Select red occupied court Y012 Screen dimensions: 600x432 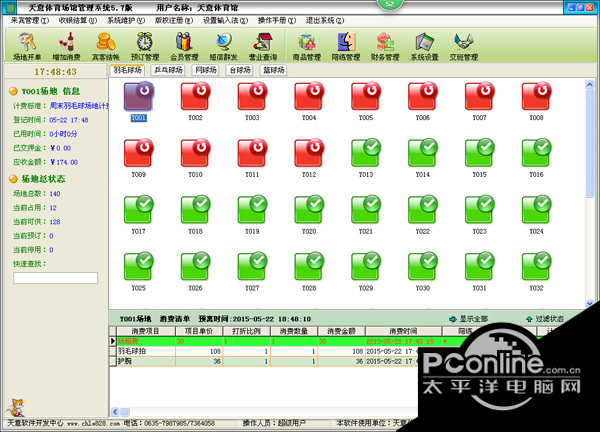tap(309, 158)
